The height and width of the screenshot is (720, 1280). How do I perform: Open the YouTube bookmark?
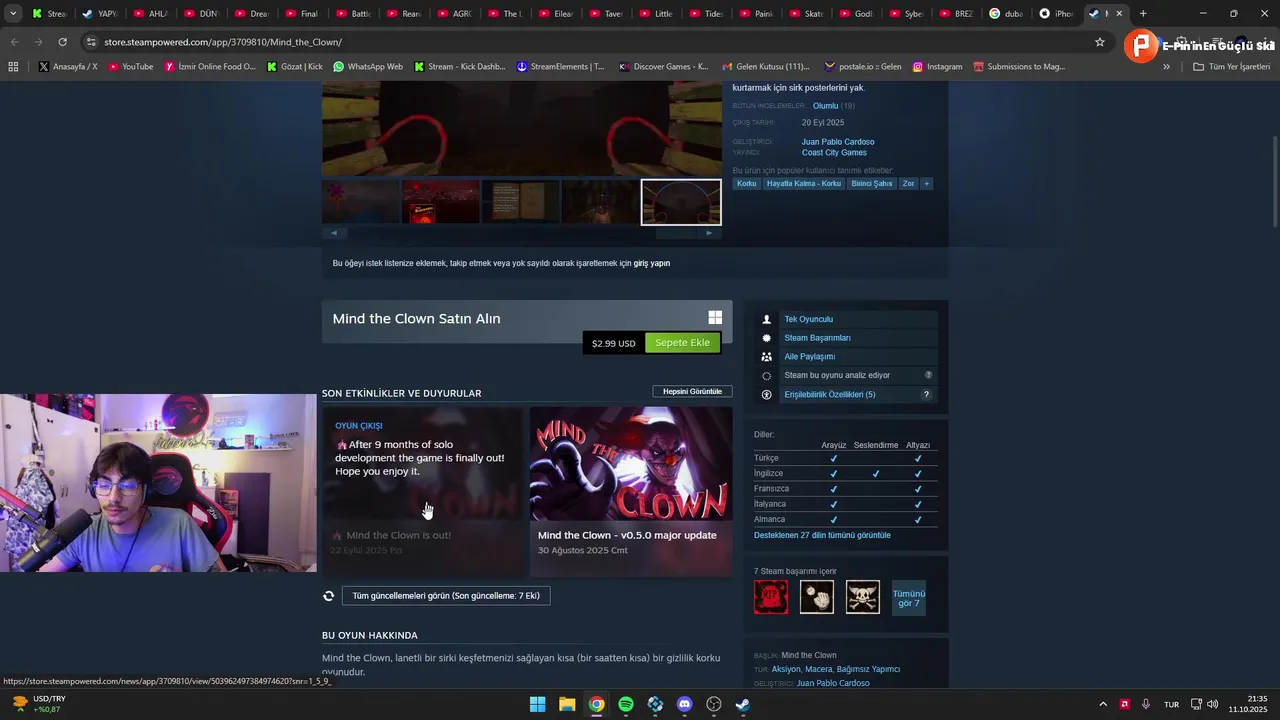[131, 67]
